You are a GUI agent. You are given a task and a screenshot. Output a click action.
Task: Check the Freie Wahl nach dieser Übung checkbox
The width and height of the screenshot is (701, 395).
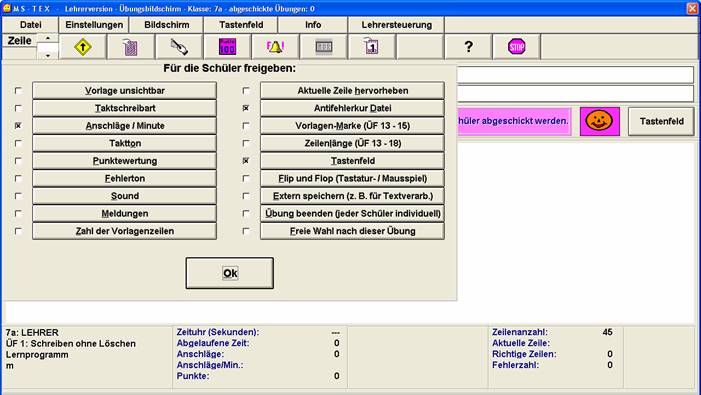246,231
